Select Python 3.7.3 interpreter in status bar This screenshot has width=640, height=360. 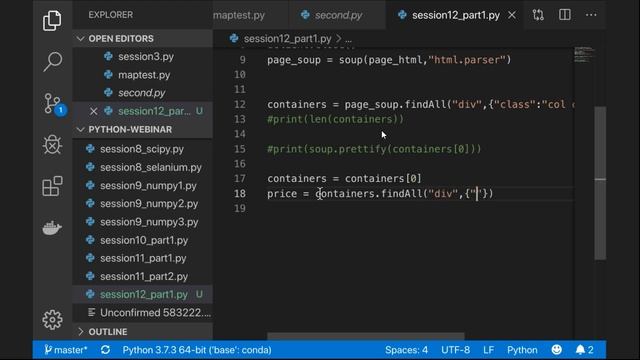(x=197, y=350)
